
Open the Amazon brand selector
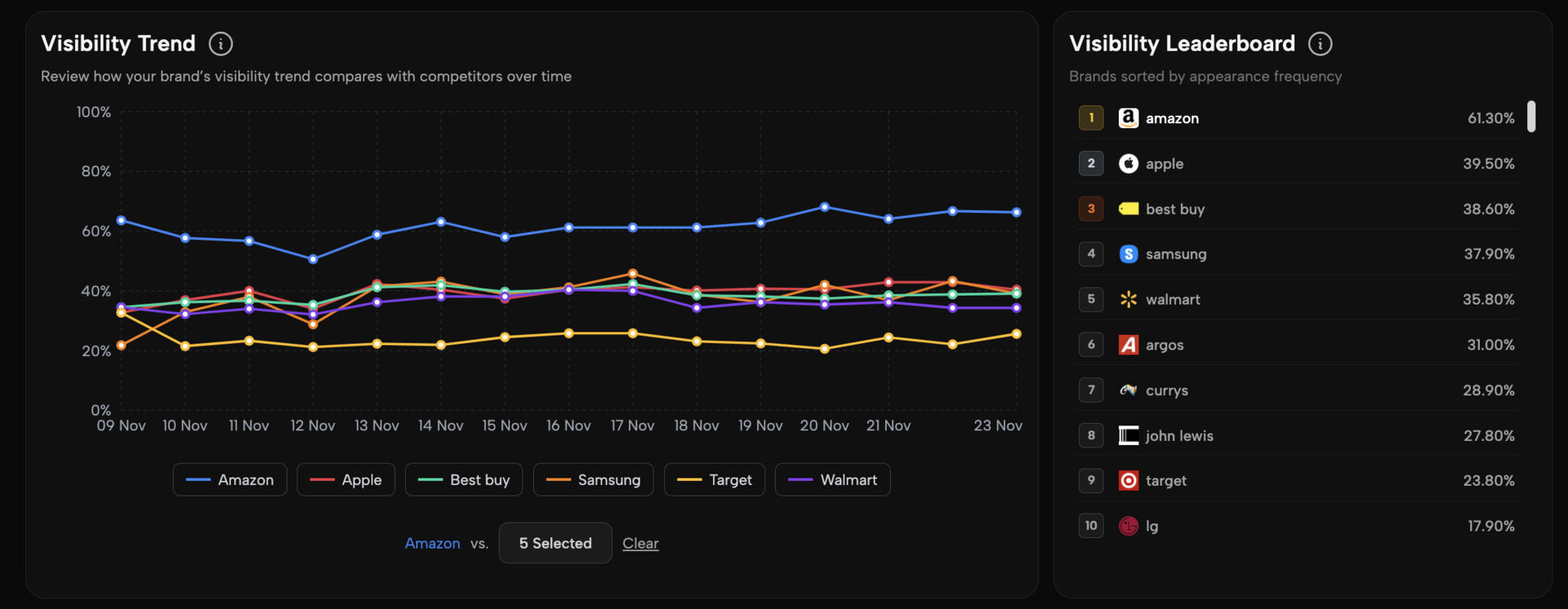point(432,542)
